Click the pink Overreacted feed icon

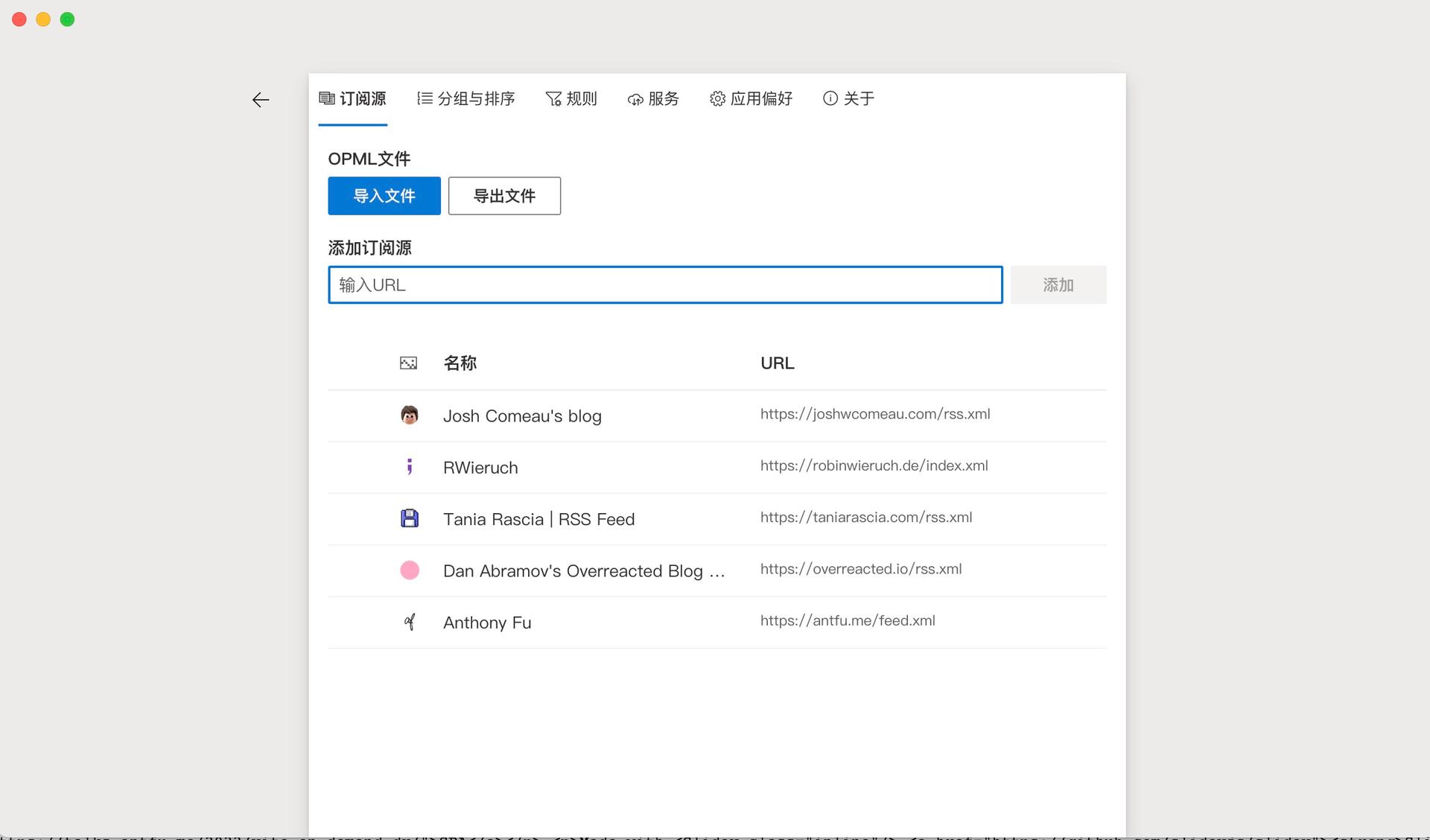(x=409, y=570)
